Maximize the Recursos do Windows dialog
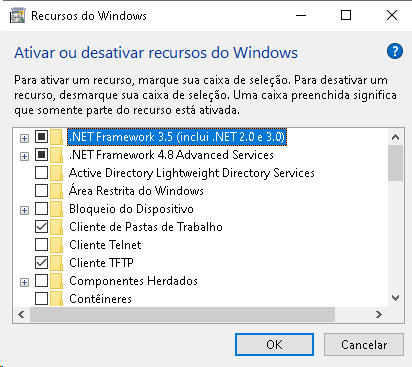412x367 pixels. click(x=346, y=15)
